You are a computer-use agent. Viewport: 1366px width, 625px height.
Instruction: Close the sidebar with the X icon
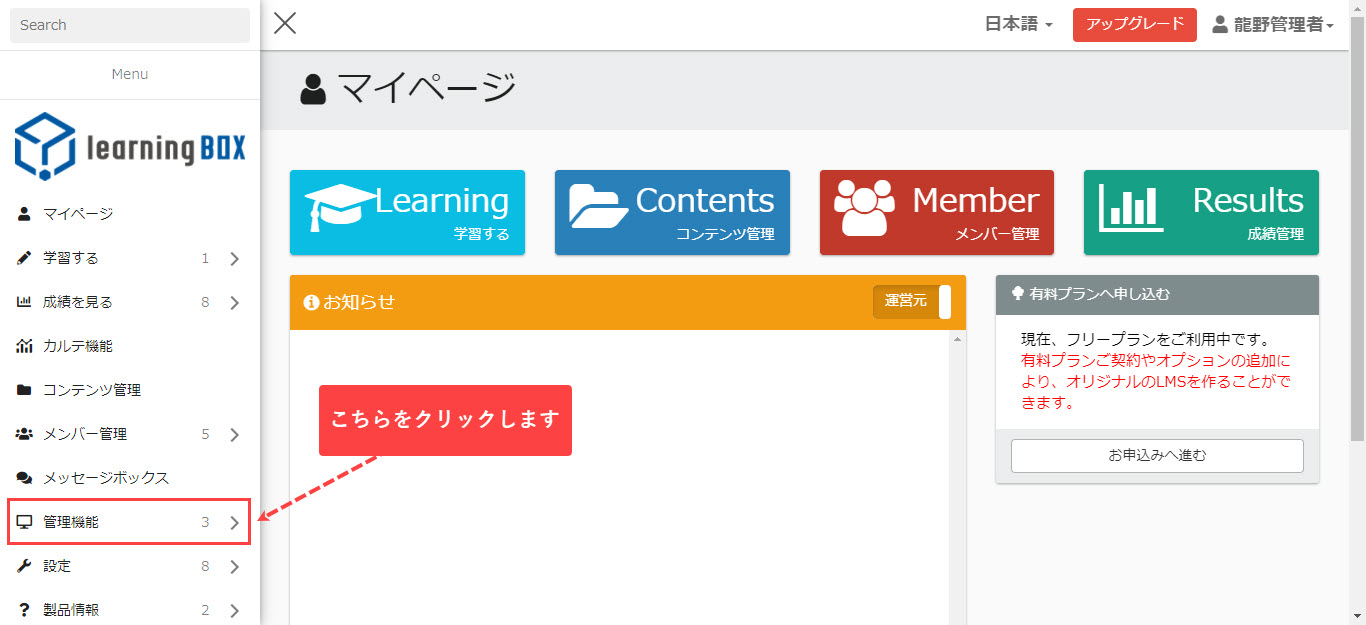(x=285, y=23)
